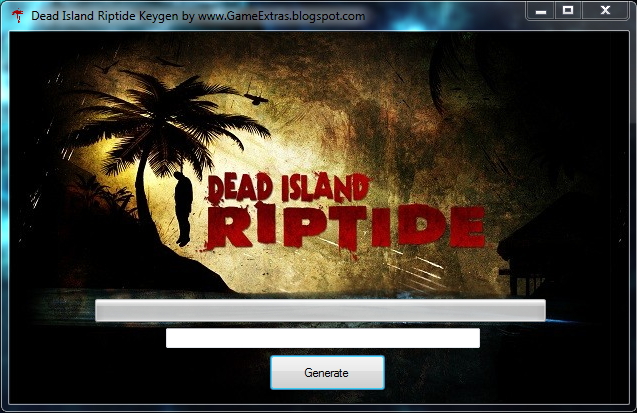Click the empty key output text field

pos(323,338)
